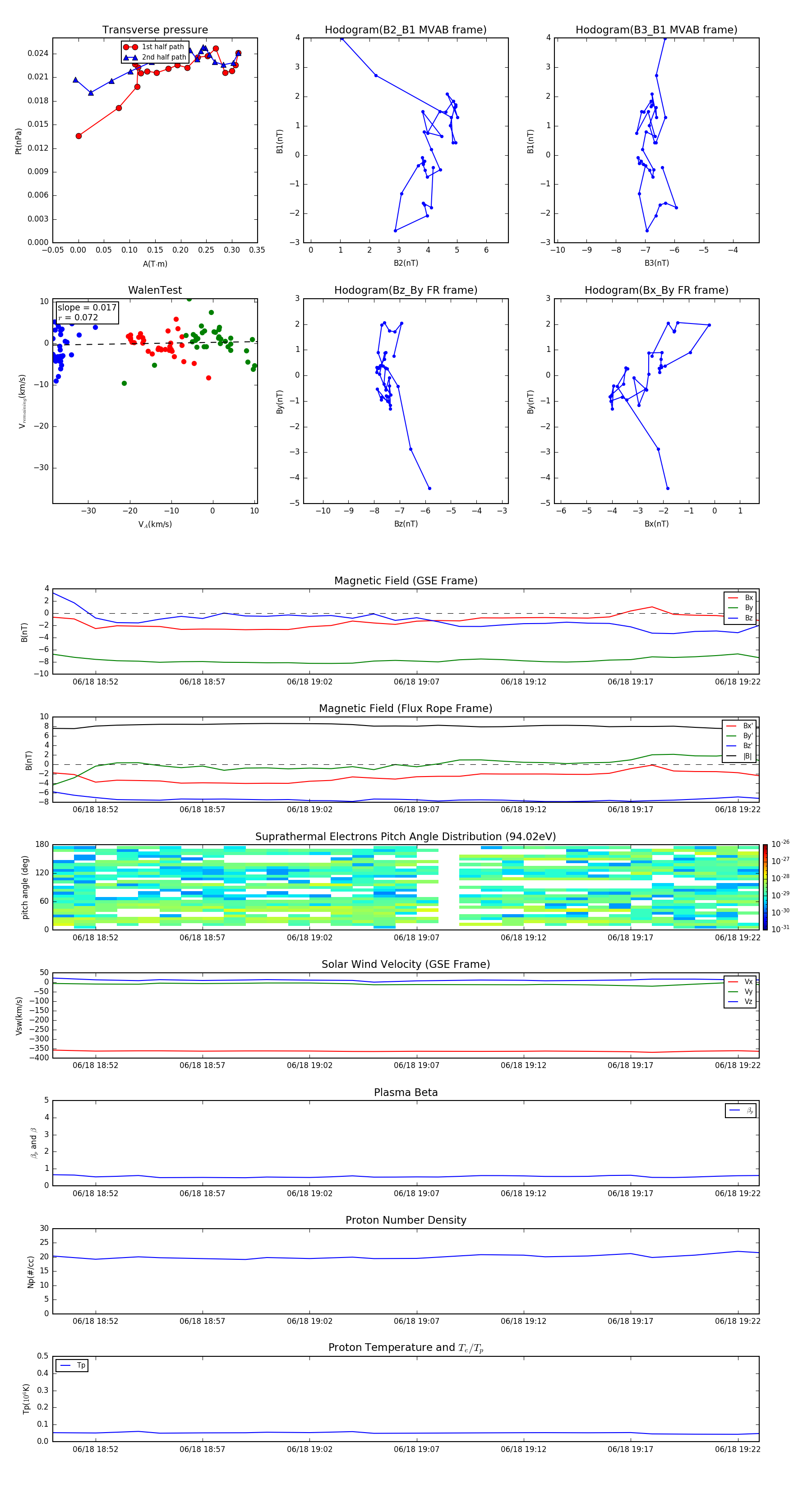Click the 'Proton Temperature and Te/Tp' title

click(406, 1348)
